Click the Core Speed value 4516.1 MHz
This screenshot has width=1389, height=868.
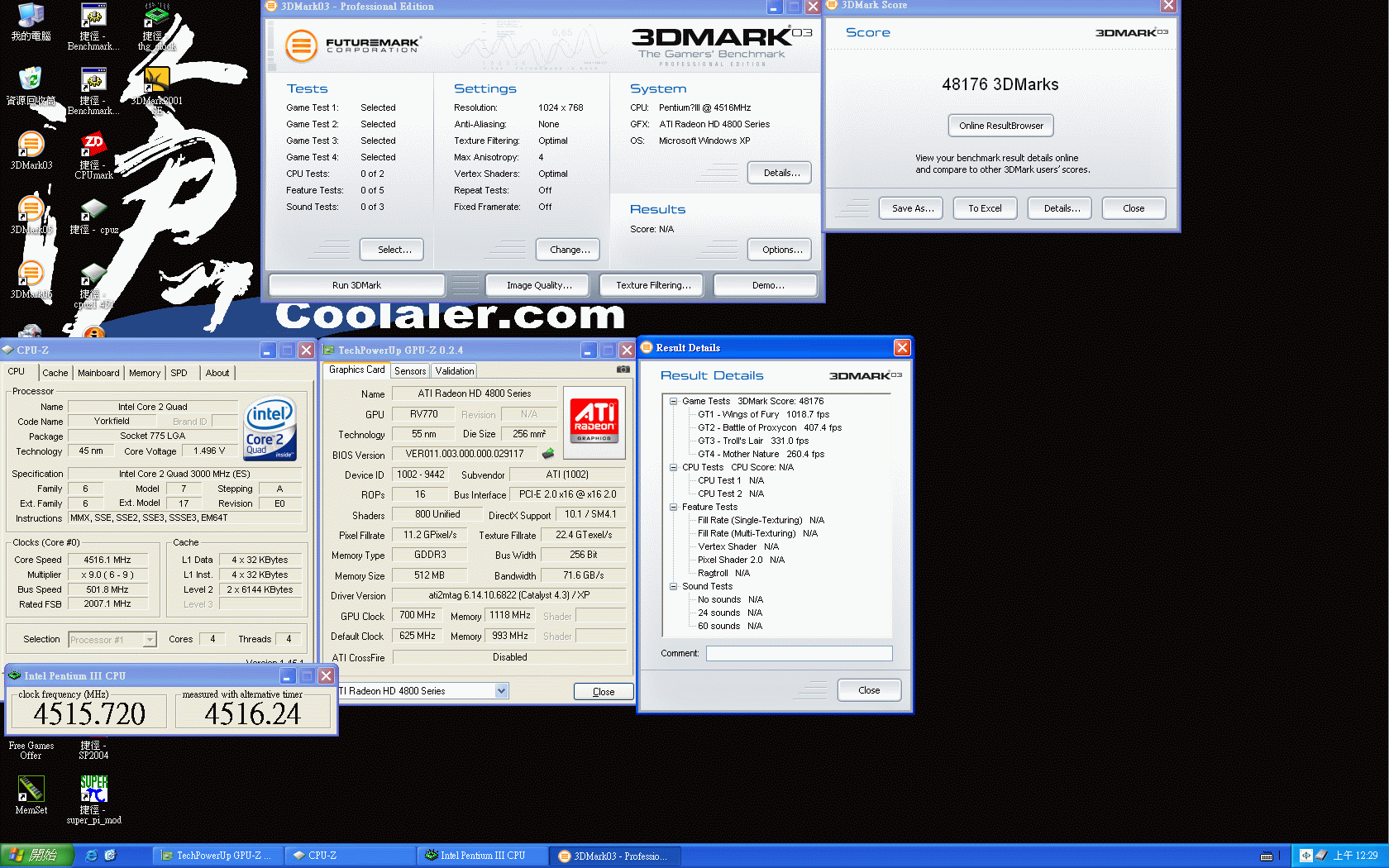coord(107,560)
